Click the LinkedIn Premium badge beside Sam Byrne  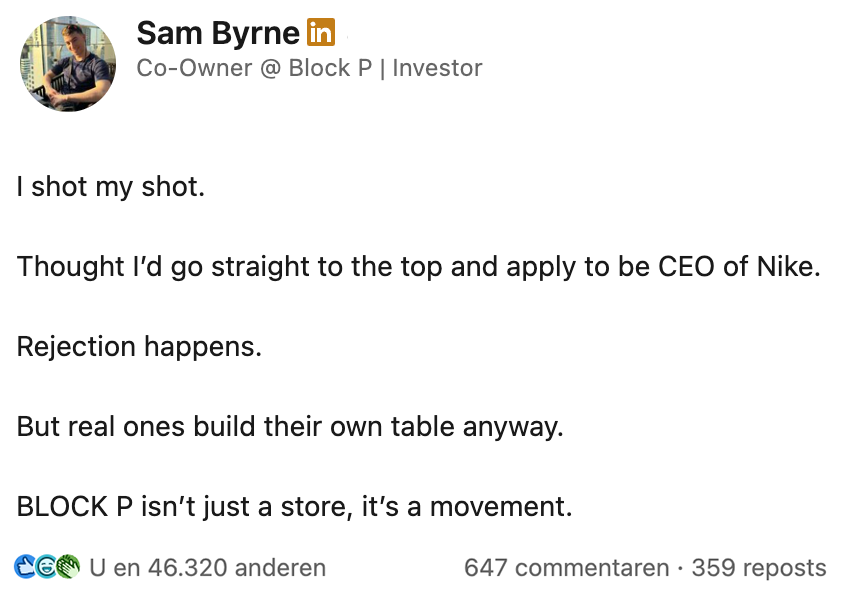[320, 33]
